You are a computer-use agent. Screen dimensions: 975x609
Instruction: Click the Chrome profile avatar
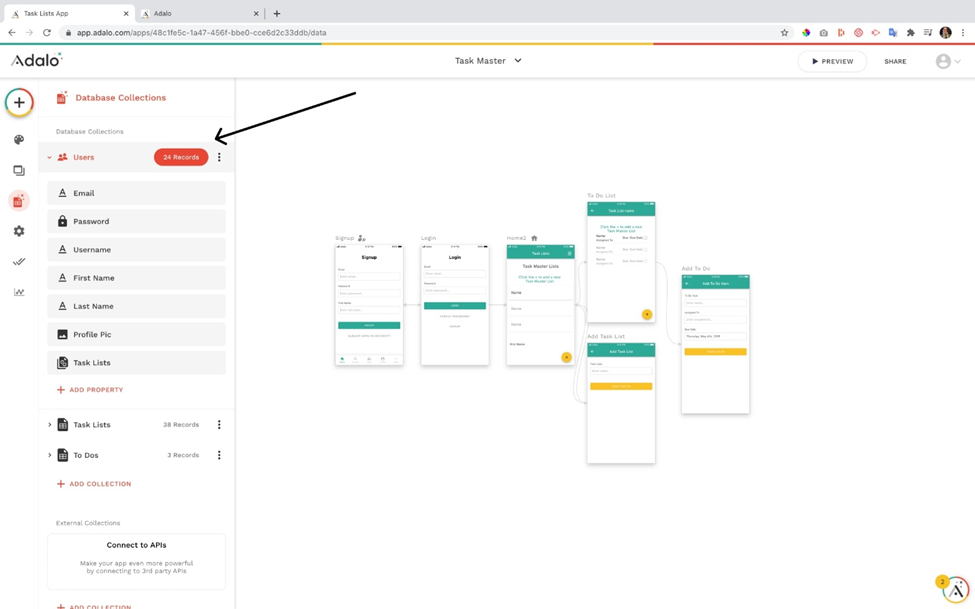coord(946,32)
